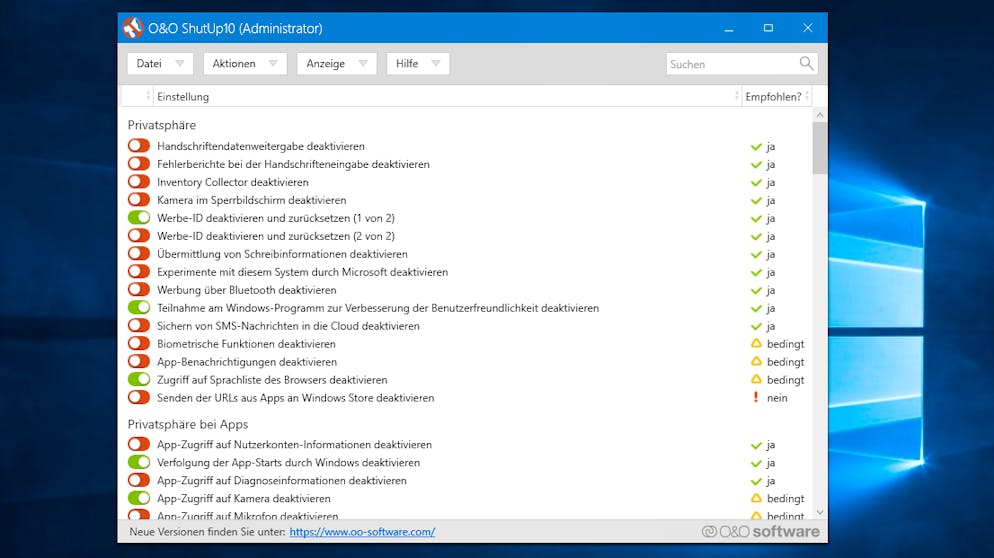The image size is (994, 558).
Task: Toggle Kamera im Sperrbildschirm deaktivieren switch
Action: 139,200
